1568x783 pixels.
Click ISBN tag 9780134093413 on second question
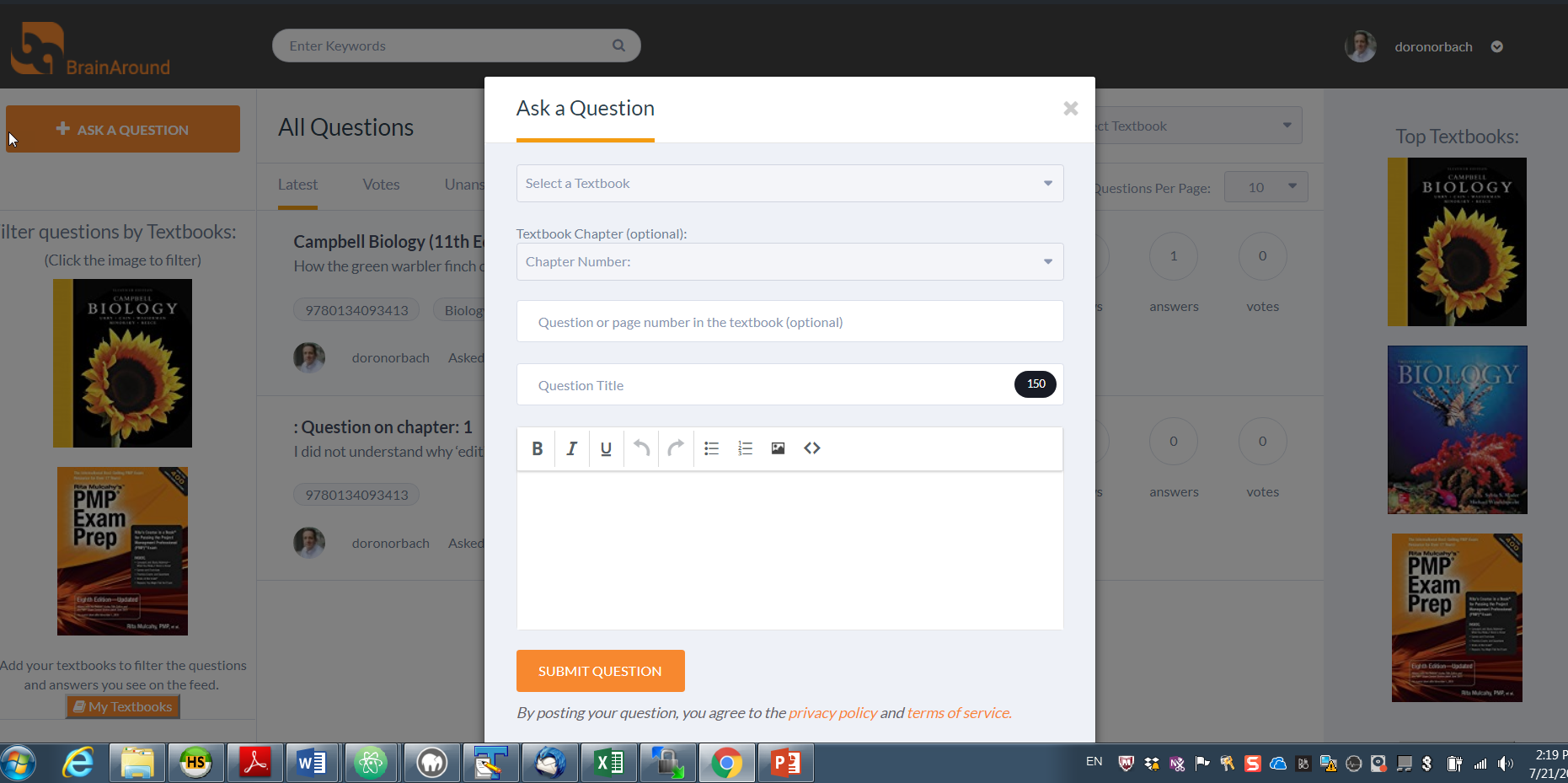coord(356,495)
